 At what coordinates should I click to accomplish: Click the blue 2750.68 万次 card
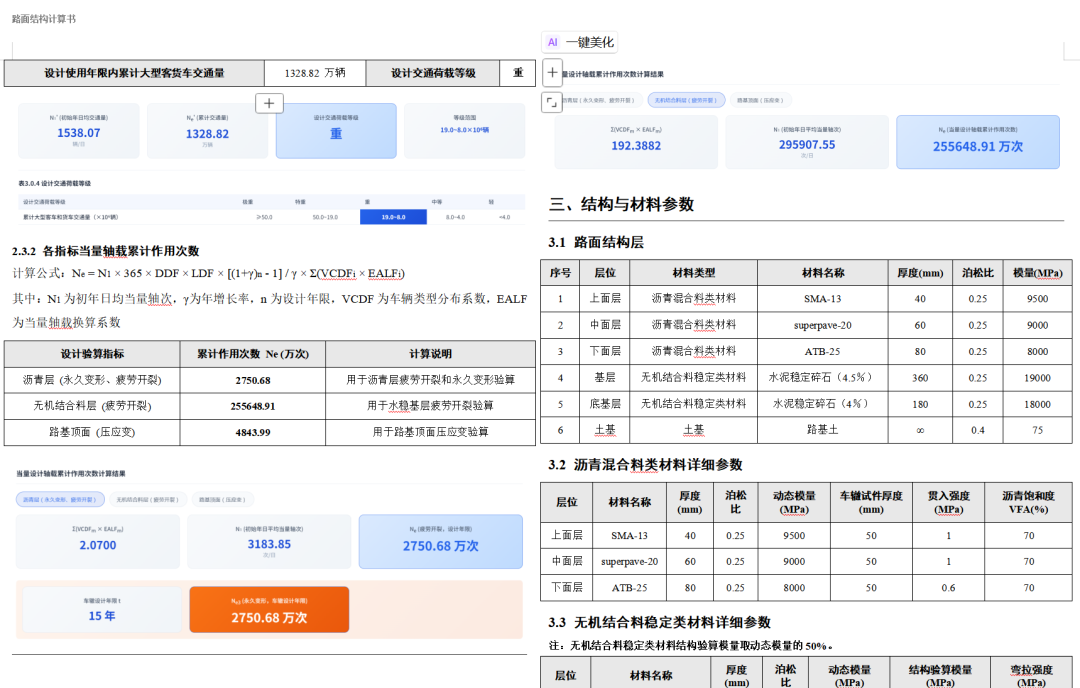(x=441, y=541)
